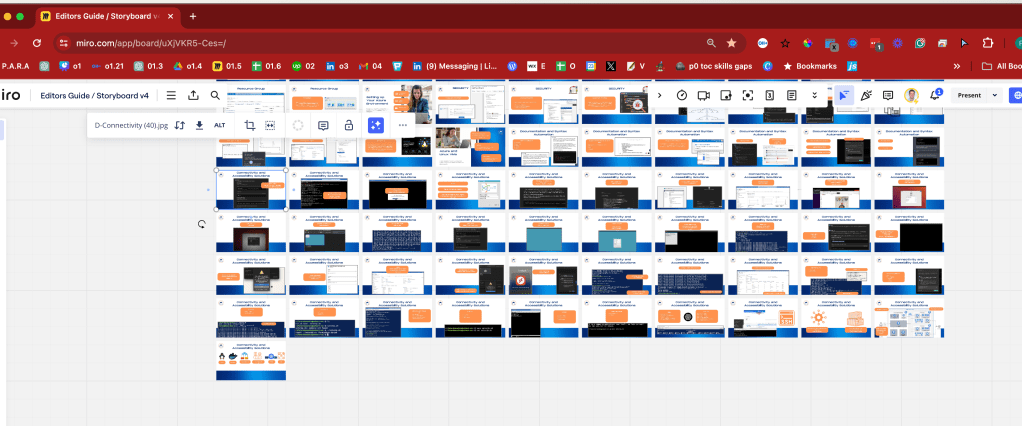Add ALT text to the image
The height and width of the screenshot is (426, 1022).
point(220,125)
